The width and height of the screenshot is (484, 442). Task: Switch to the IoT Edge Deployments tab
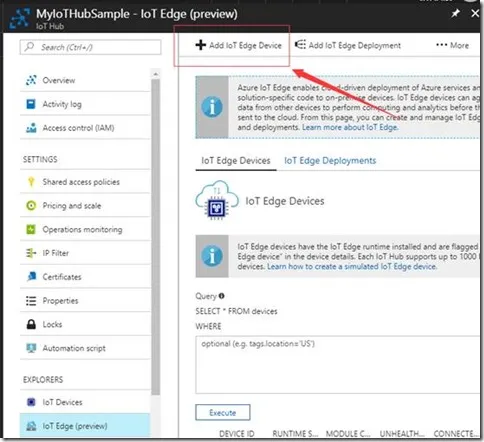(x=330, y=161)
